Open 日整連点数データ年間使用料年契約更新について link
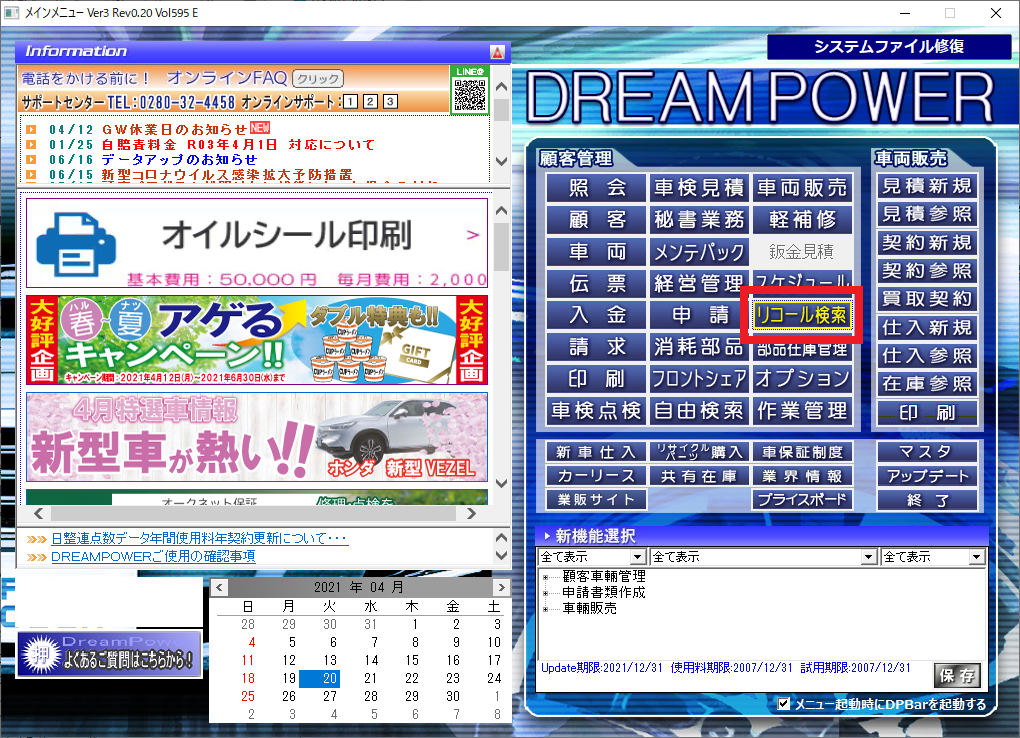The height and width of the screenshot is (738, 1020). [199, 539]
